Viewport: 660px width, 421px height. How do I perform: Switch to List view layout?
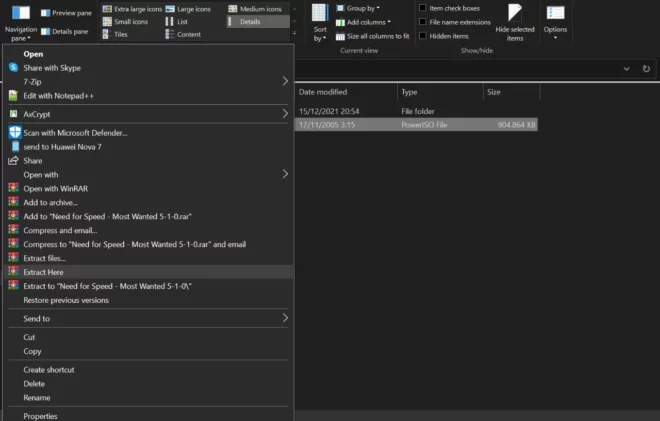177,21
